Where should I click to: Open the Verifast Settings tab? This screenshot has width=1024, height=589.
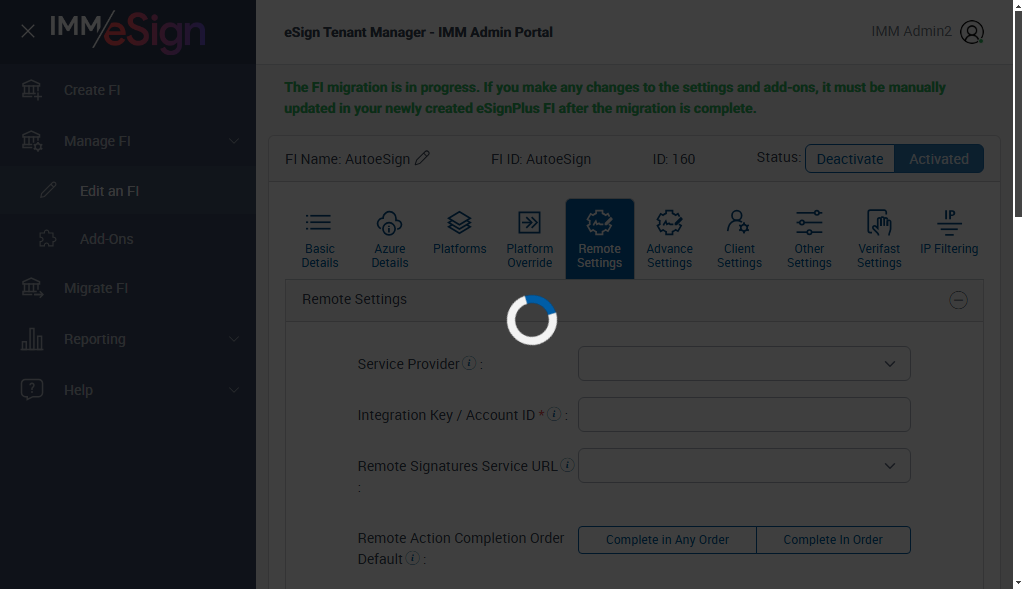[x=879, y=239]
